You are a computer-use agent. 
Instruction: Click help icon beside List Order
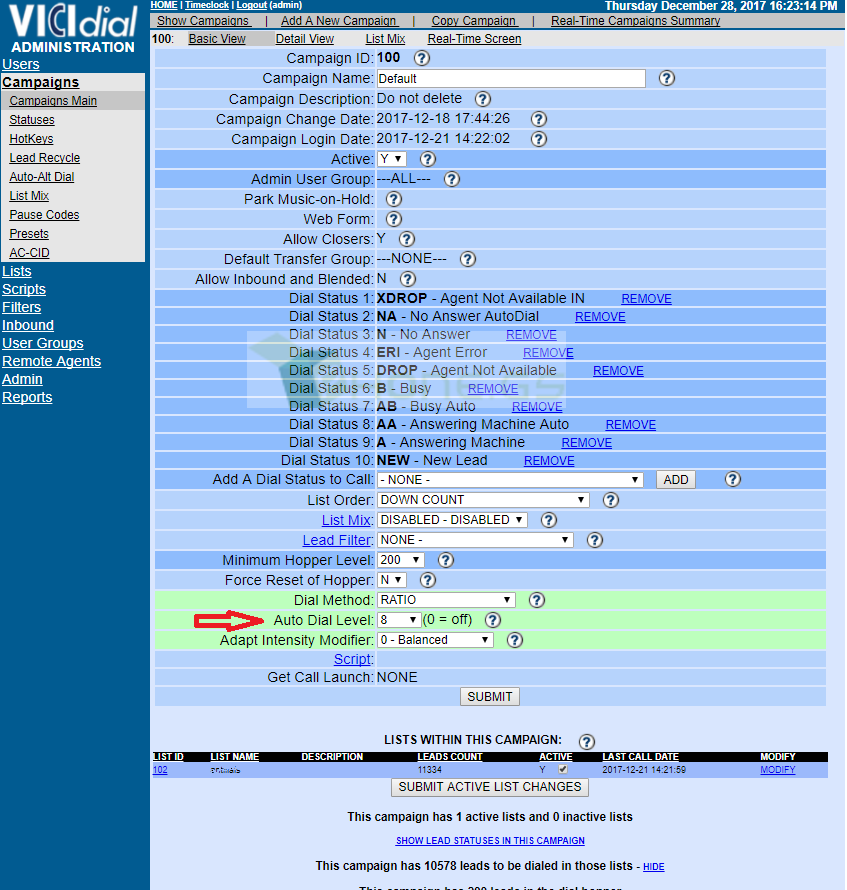click(610, 500)
